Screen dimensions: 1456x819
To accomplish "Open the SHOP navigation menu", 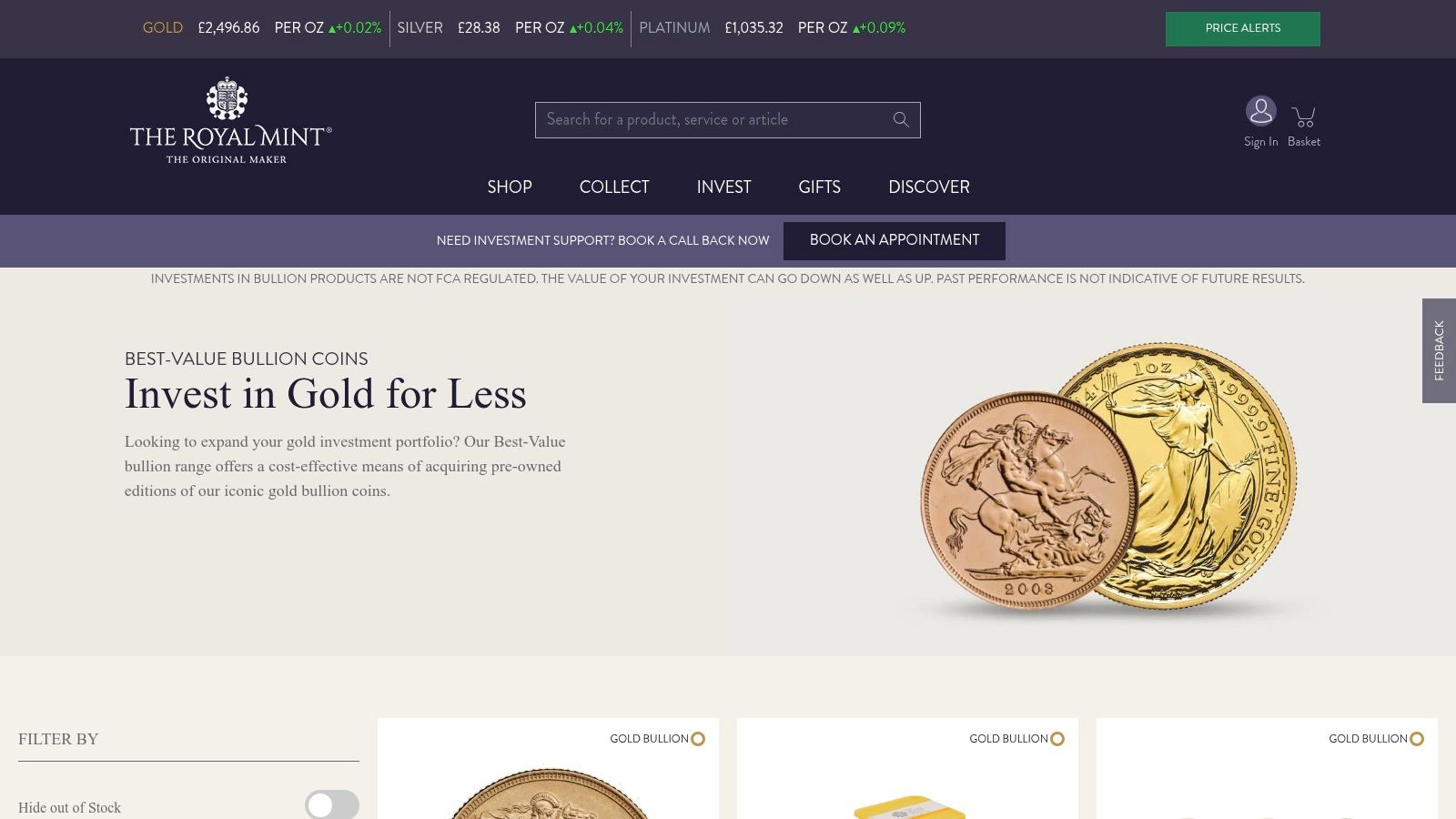I will point(510,187).
